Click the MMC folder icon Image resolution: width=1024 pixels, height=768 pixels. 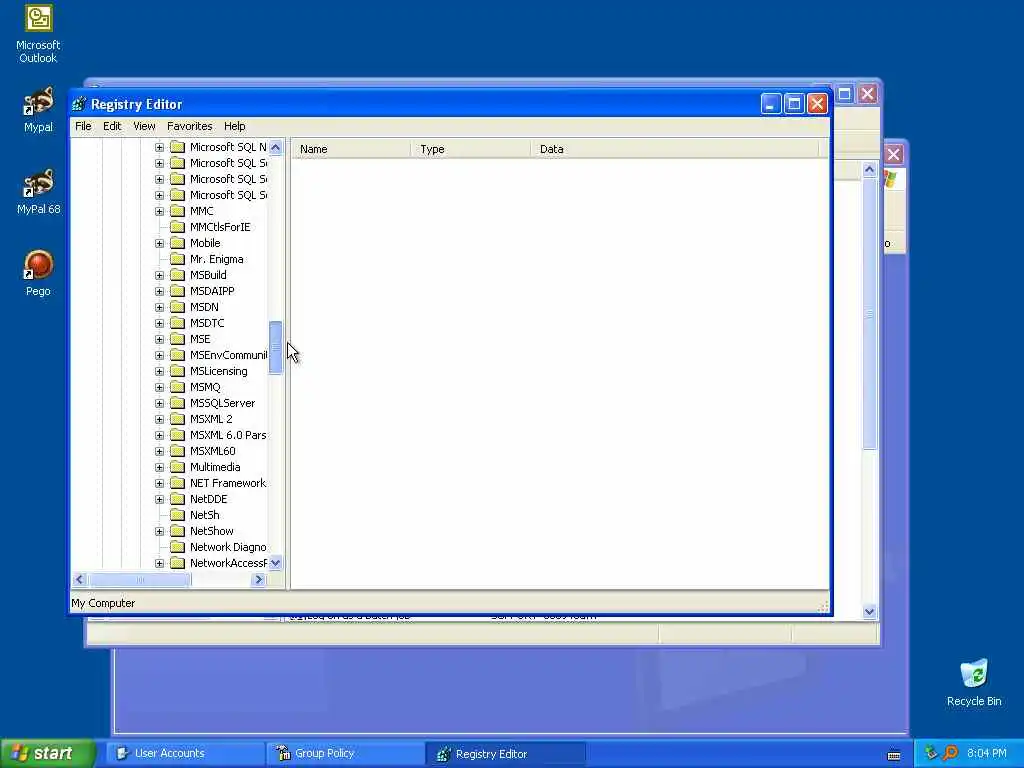click(177, 211)
